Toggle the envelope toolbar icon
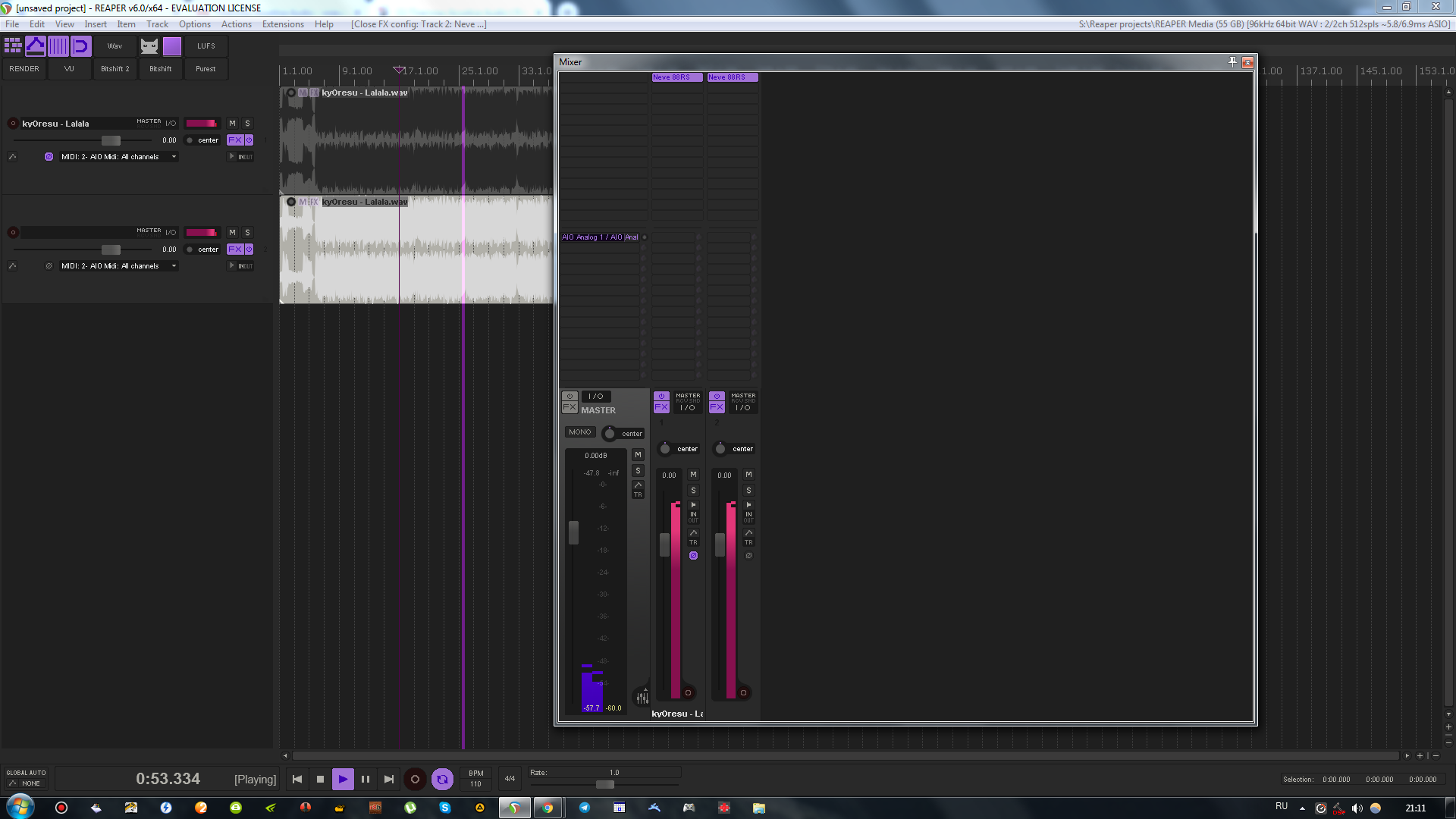Image resolution: width=1456 pixels, height=819 pixels. pos(36,46)
